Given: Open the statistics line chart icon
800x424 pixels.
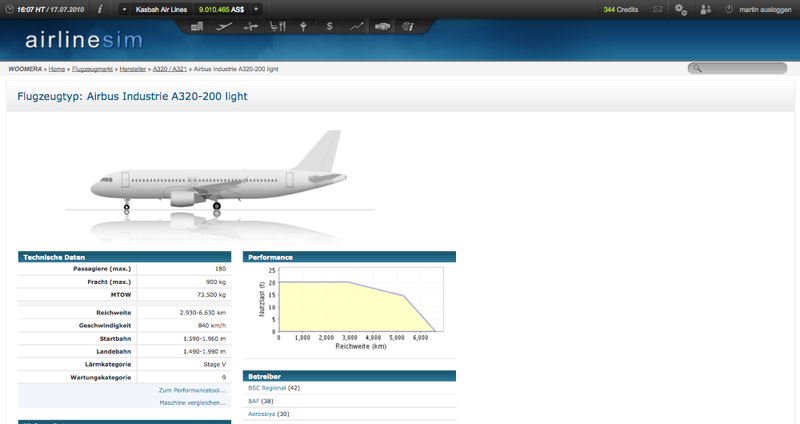Looking at the screenshot, I should [x=356, y=27].
